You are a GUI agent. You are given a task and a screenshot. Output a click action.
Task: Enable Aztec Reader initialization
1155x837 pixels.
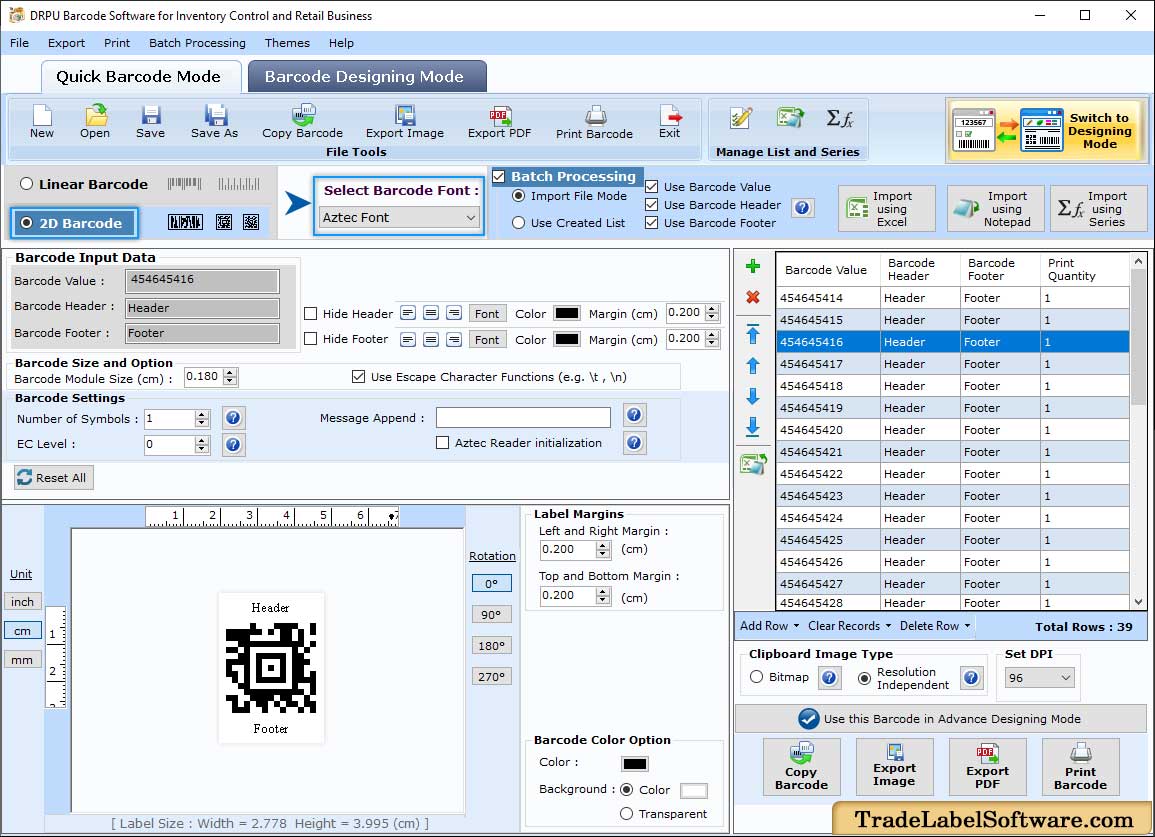click(x=443, y=443)
